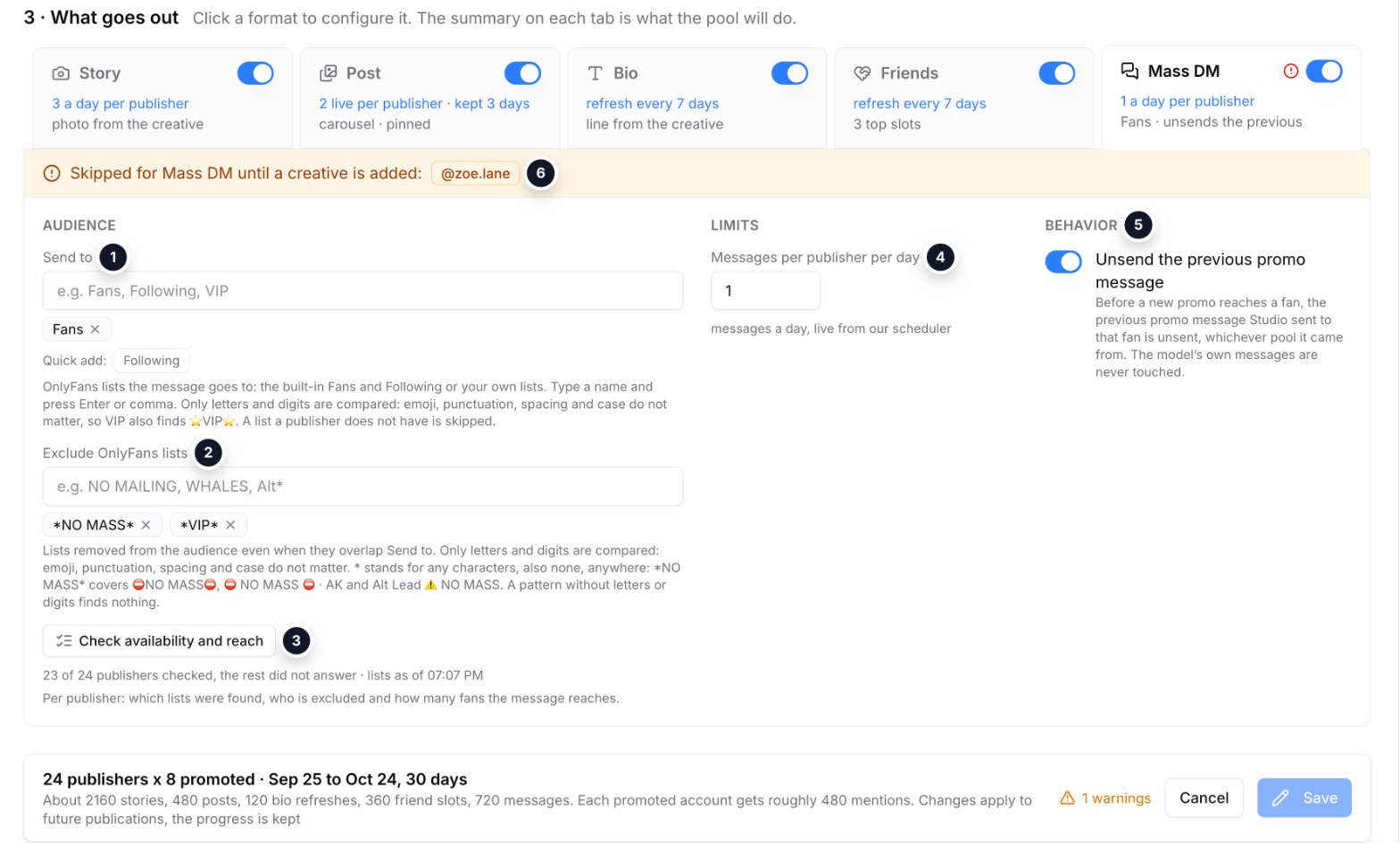Click the LIMITS section label
Screen dimensions: 1400x843
click(x=735, y=225)
